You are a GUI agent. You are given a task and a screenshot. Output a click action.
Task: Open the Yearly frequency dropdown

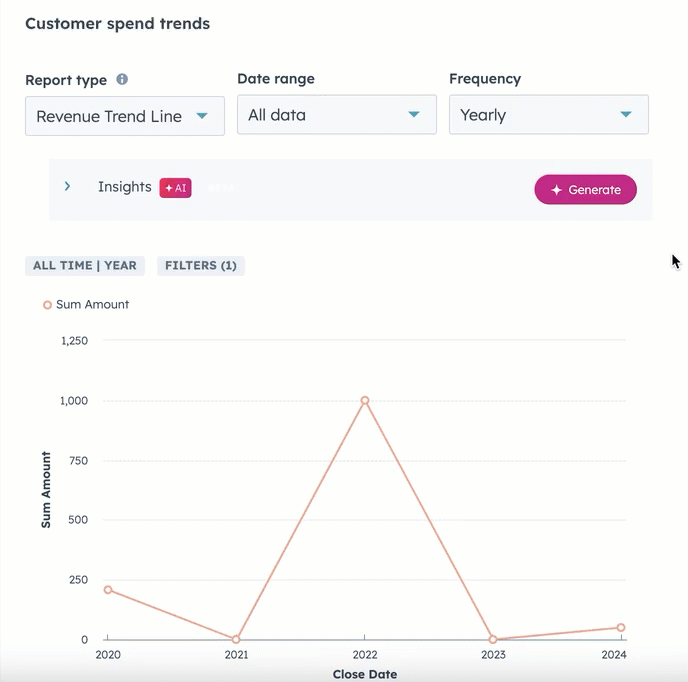tap(548, 115)
